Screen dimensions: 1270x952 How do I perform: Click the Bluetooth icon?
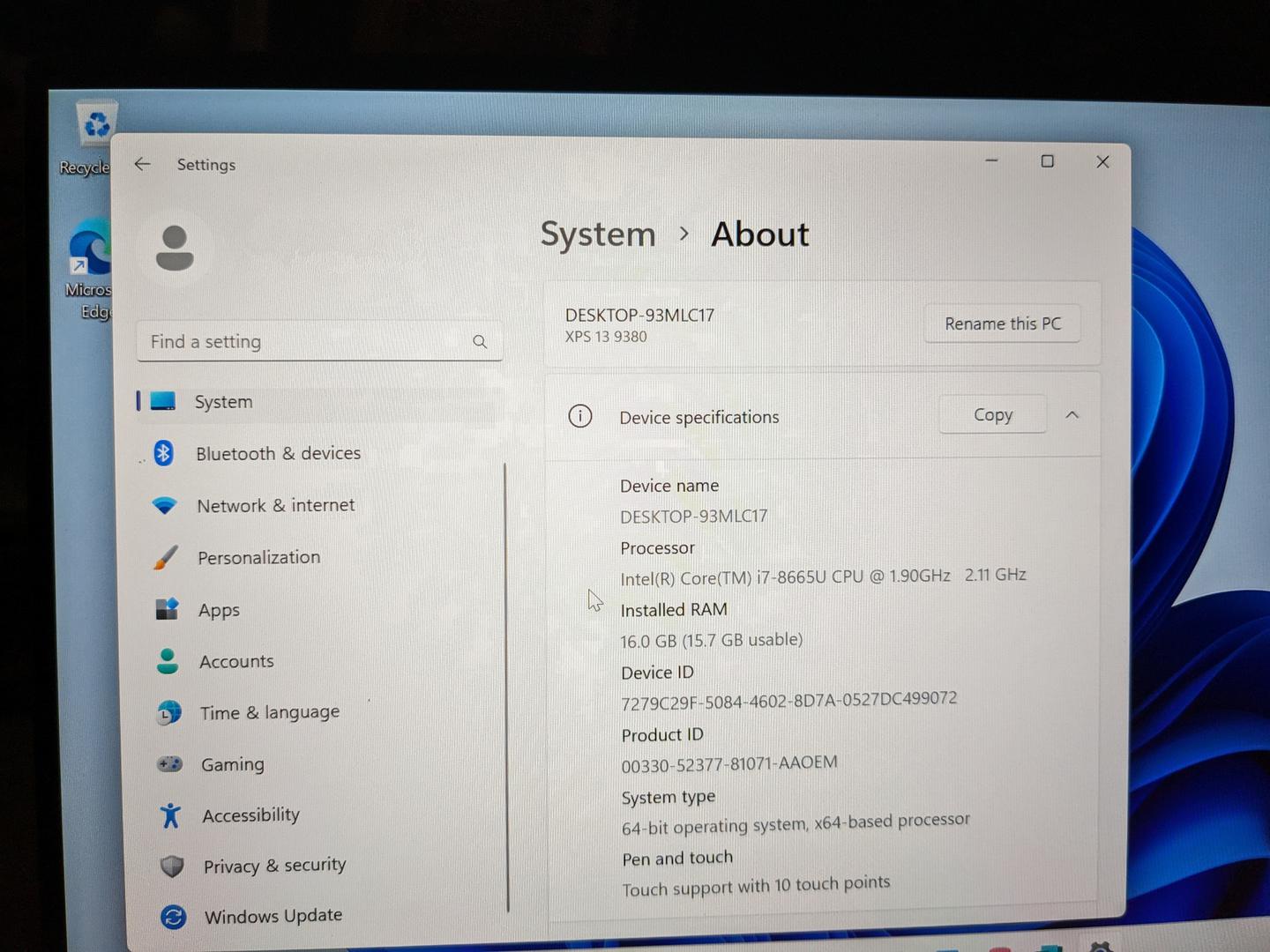click(163, 453)
